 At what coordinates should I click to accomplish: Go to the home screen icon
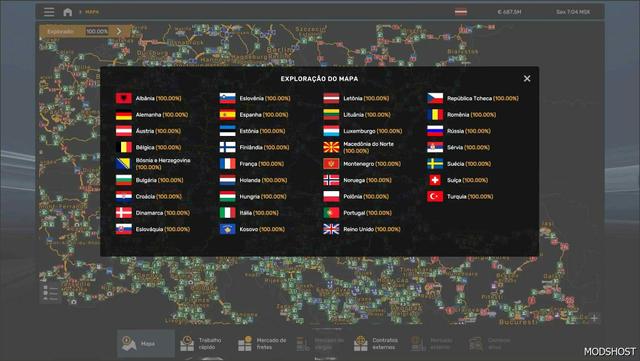[x=68, y=12]
